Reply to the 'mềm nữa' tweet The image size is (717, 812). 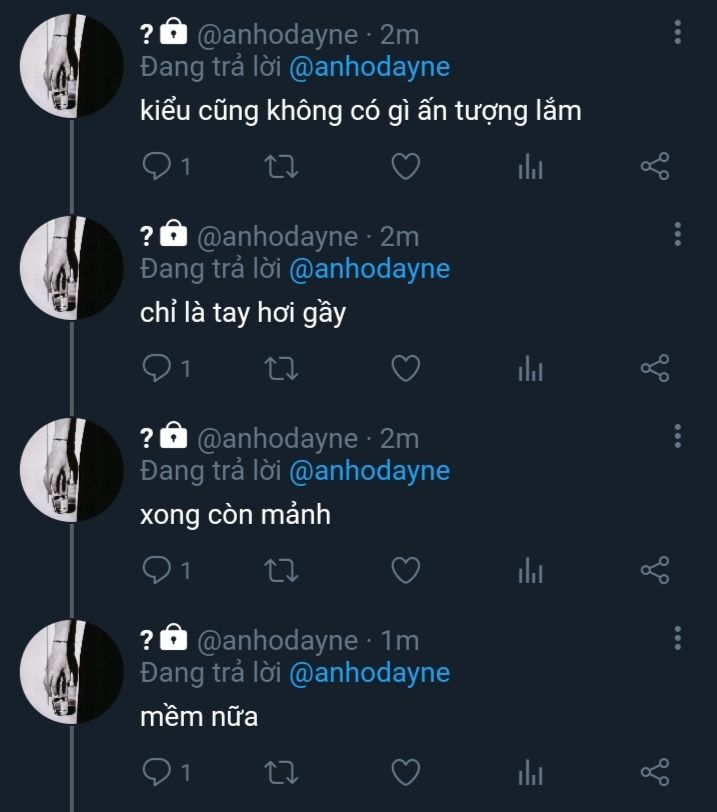point(158,772)
